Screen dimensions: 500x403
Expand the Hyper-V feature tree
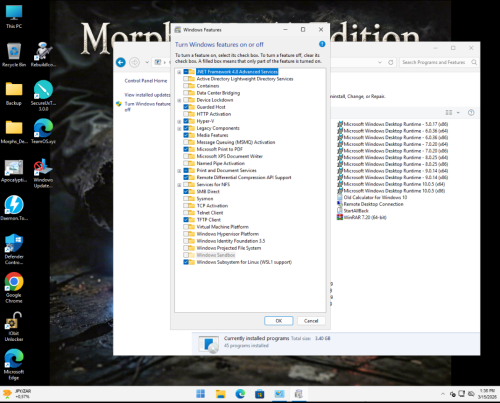tap(179, 121)
